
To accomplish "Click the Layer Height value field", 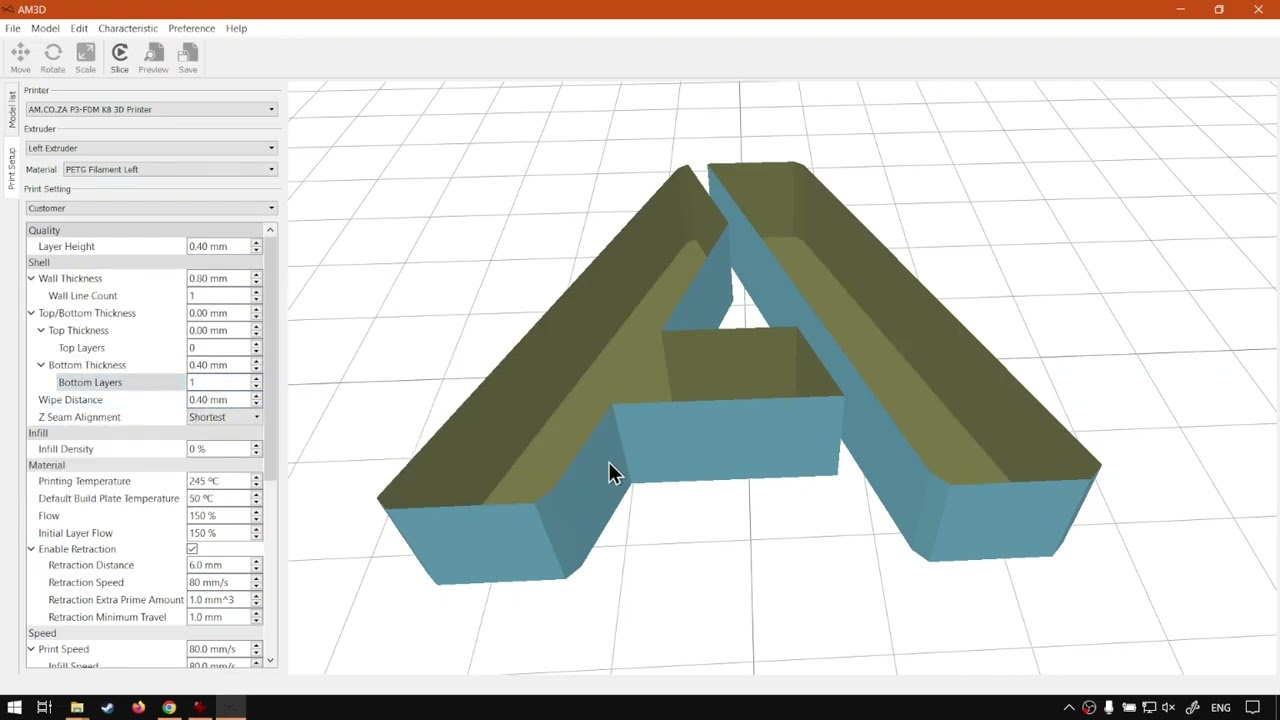I will (x=218, y=246).
